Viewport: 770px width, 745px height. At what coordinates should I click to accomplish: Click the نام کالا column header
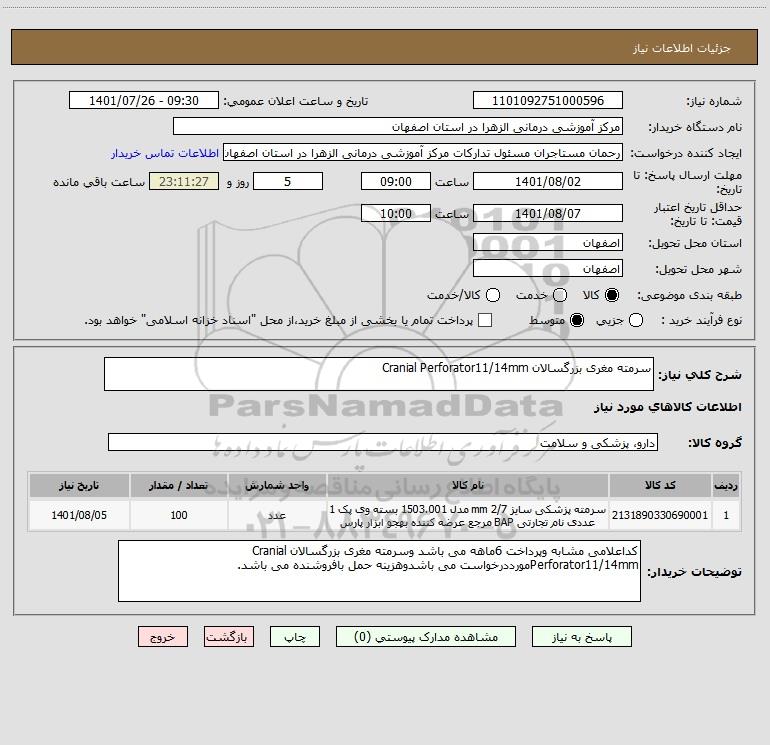point(468,485)
